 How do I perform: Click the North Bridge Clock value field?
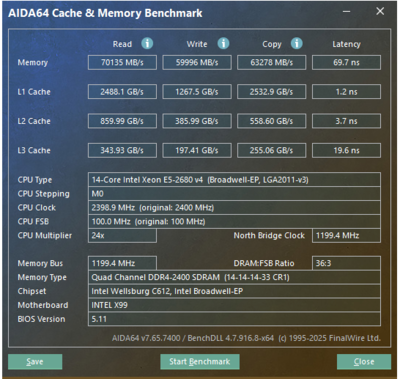coord(346,235)
